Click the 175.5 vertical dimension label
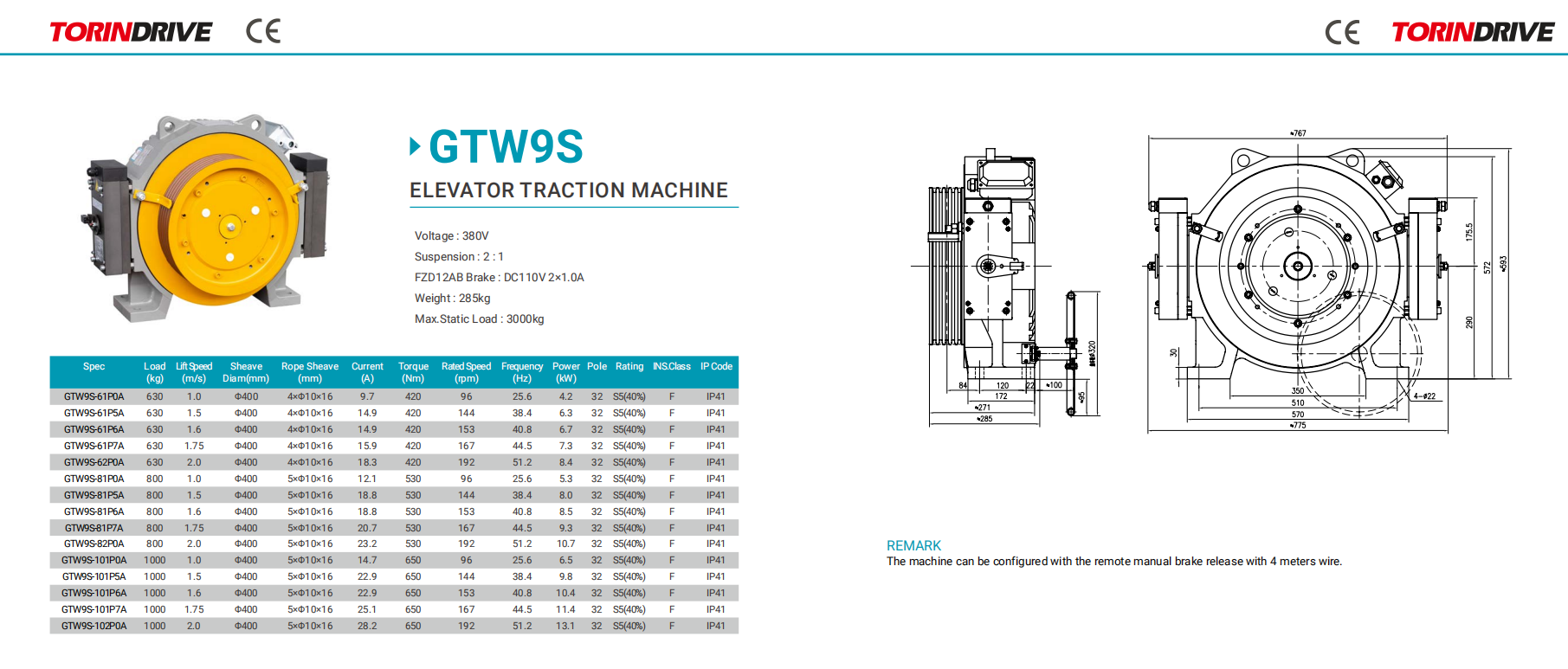Viewport: 1568px width, 669px height. 1468,232
